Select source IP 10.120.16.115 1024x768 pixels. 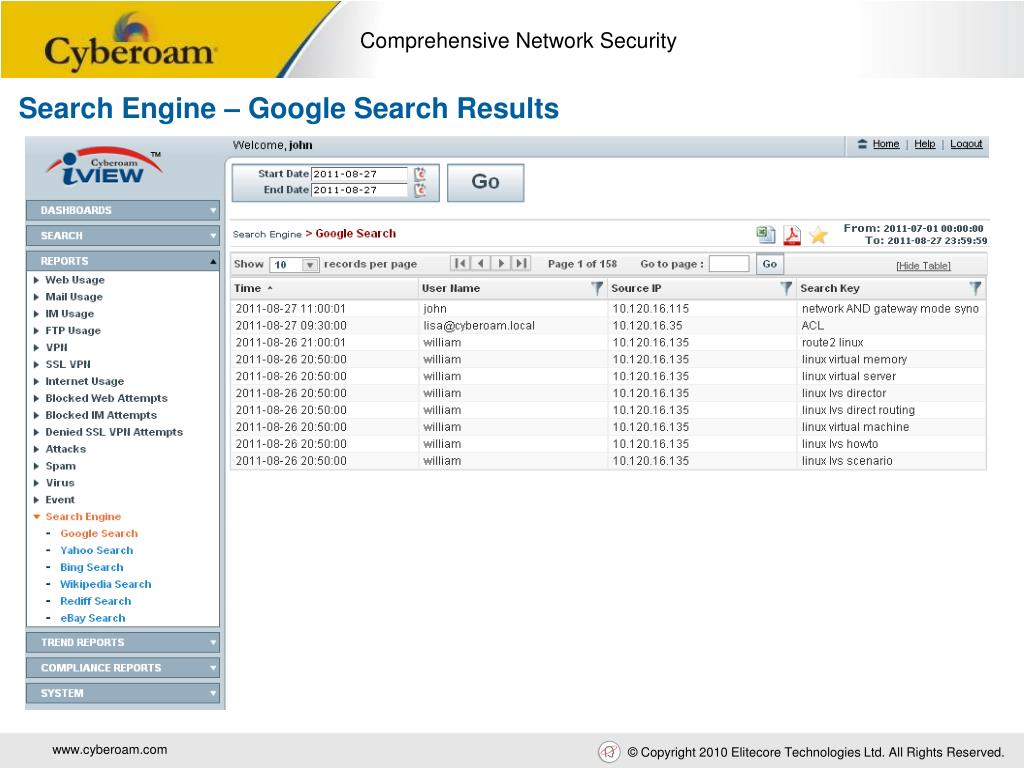pos(650,309)
